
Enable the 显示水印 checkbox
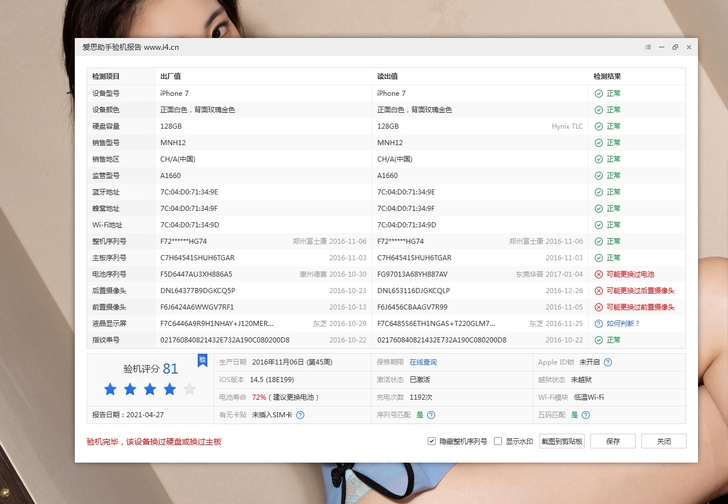tap(498, 441)
